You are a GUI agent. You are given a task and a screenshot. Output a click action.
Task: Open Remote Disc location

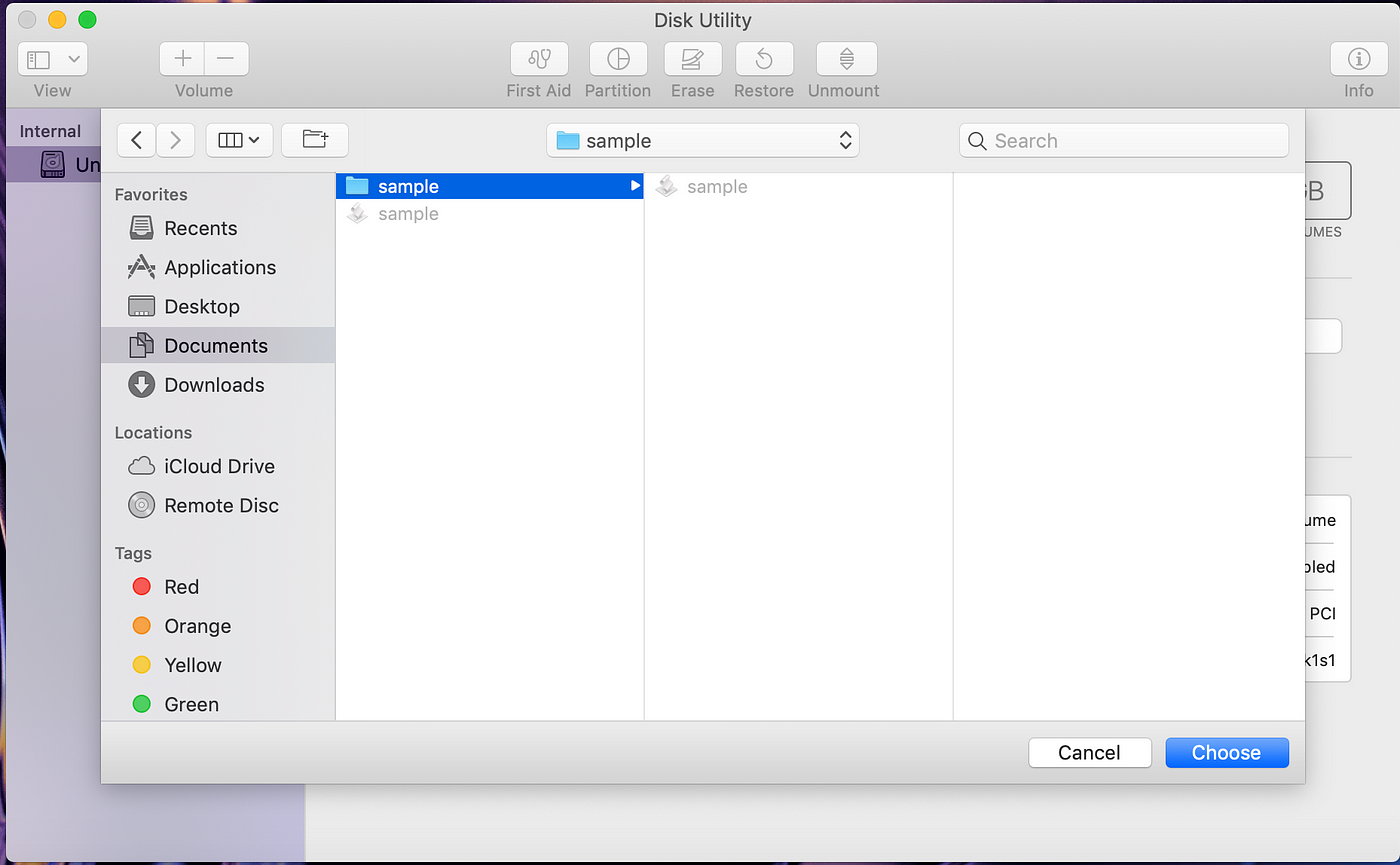coord(218,505)
